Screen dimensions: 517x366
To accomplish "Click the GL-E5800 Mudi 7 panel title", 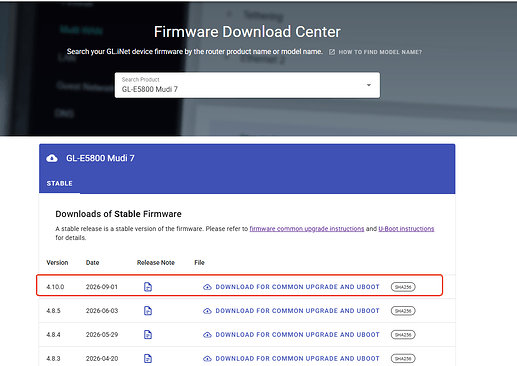I will (100, 158).
